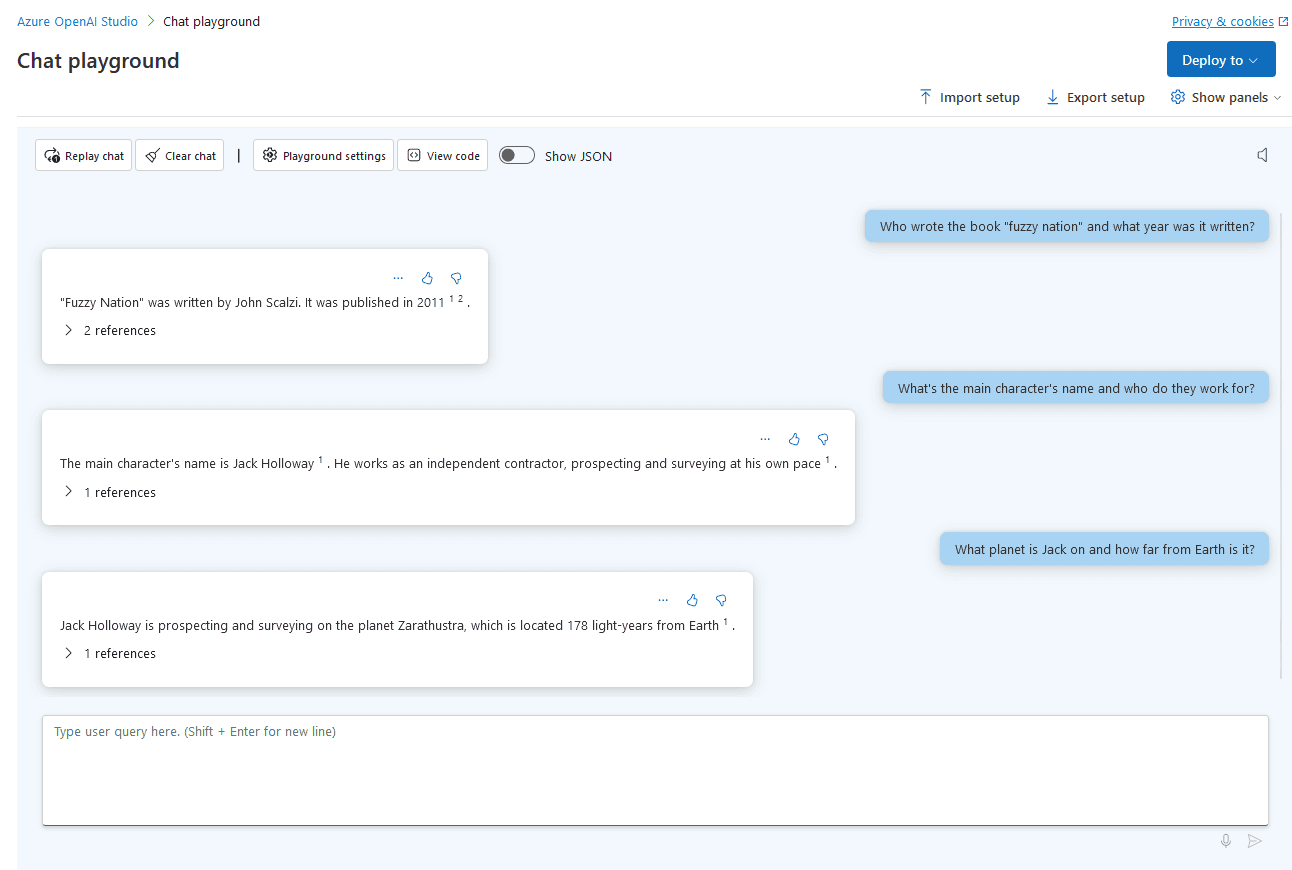
Task: Thumbs up the Zarathustra answer
Action: pyautogui.click(x=692, y=600)
